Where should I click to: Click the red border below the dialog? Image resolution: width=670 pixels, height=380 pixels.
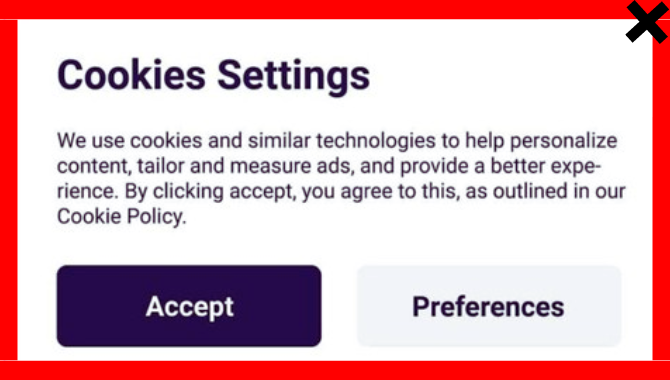(x=335, y=370)
